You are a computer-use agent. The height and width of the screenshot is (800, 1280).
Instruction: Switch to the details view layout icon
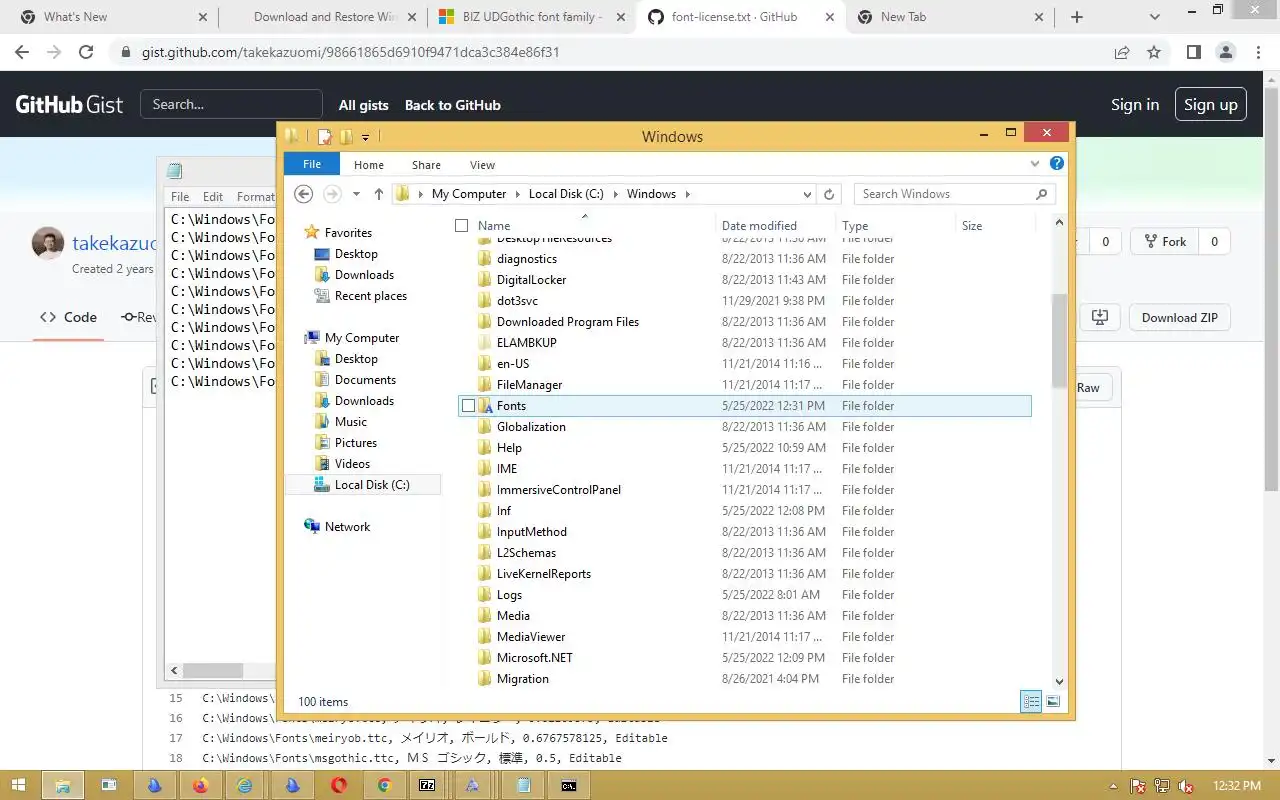(1031, 702)
